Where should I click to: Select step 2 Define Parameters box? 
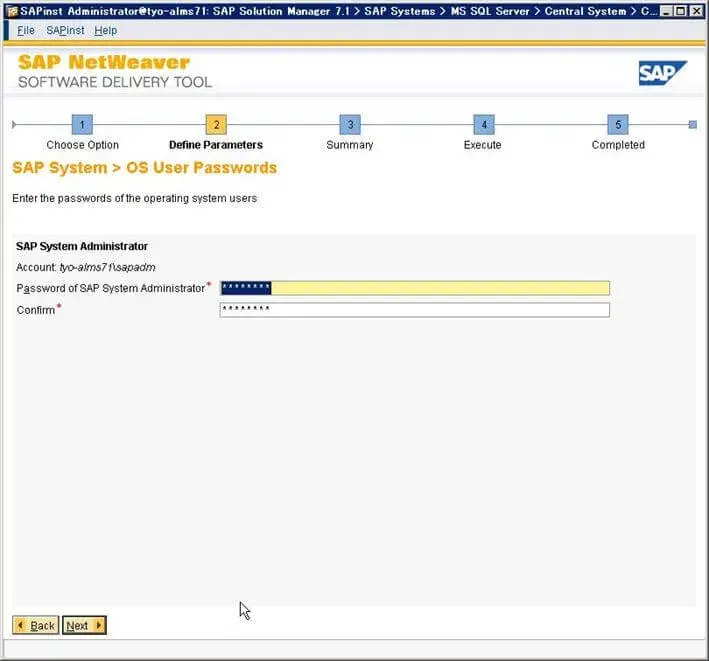216,124
